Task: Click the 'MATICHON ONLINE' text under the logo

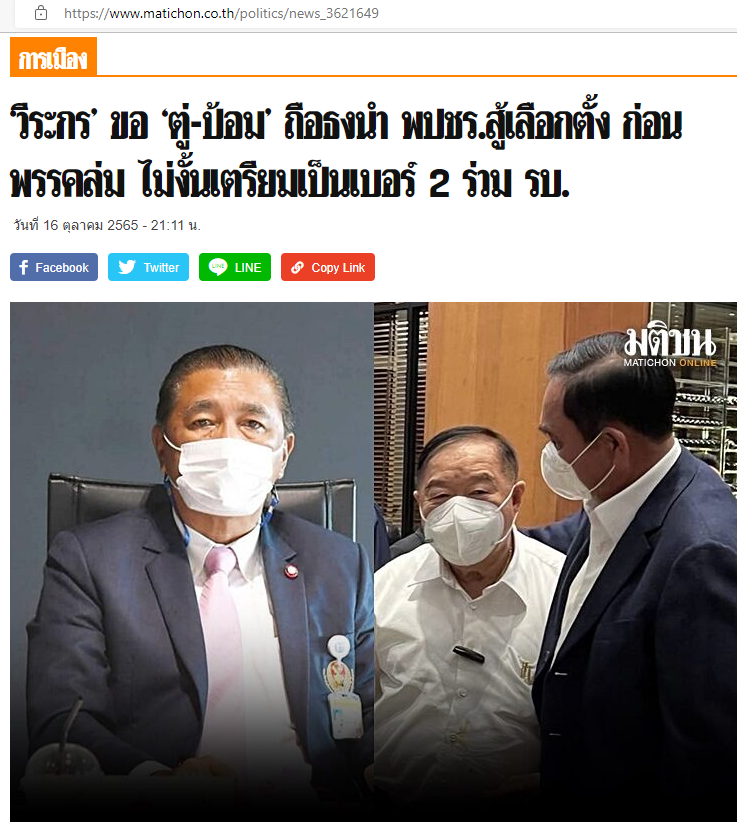Action: [x=670, y=363]
